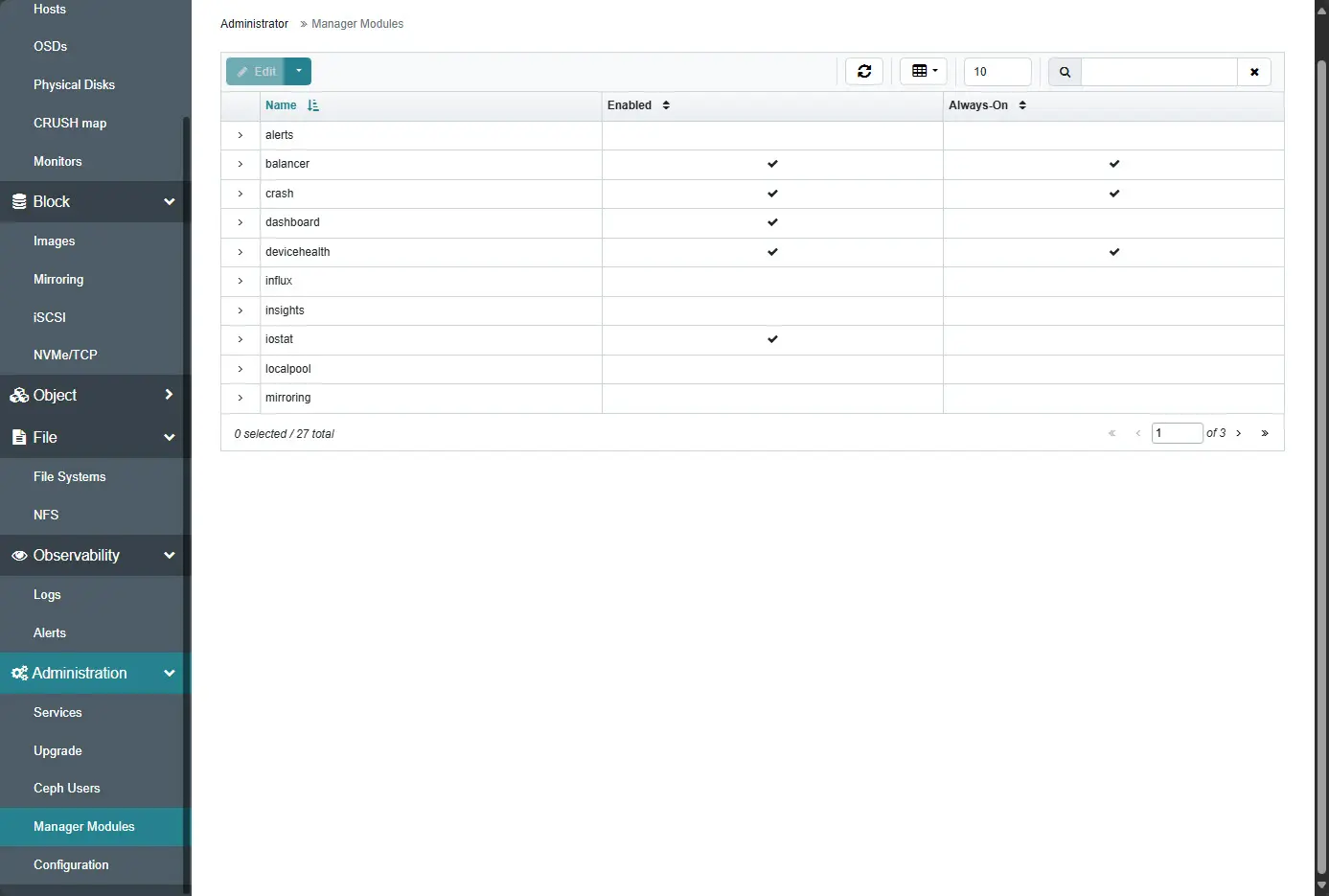Collapse the Administration section chevron
Screen dimensions: 1329x896
click(x=170, y=673)
